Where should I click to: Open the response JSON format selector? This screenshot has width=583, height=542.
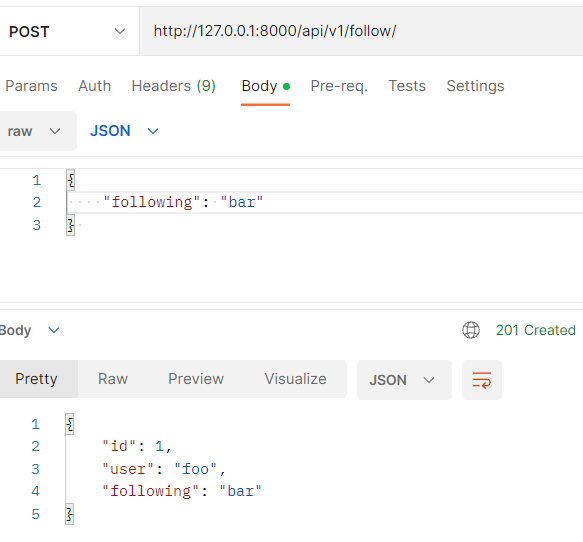coord(404,380)
